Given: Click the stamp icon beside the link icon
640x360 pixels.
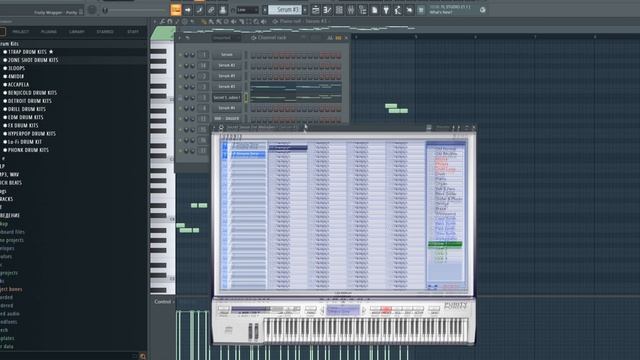Looking at the screenshot, I should 222,10.
